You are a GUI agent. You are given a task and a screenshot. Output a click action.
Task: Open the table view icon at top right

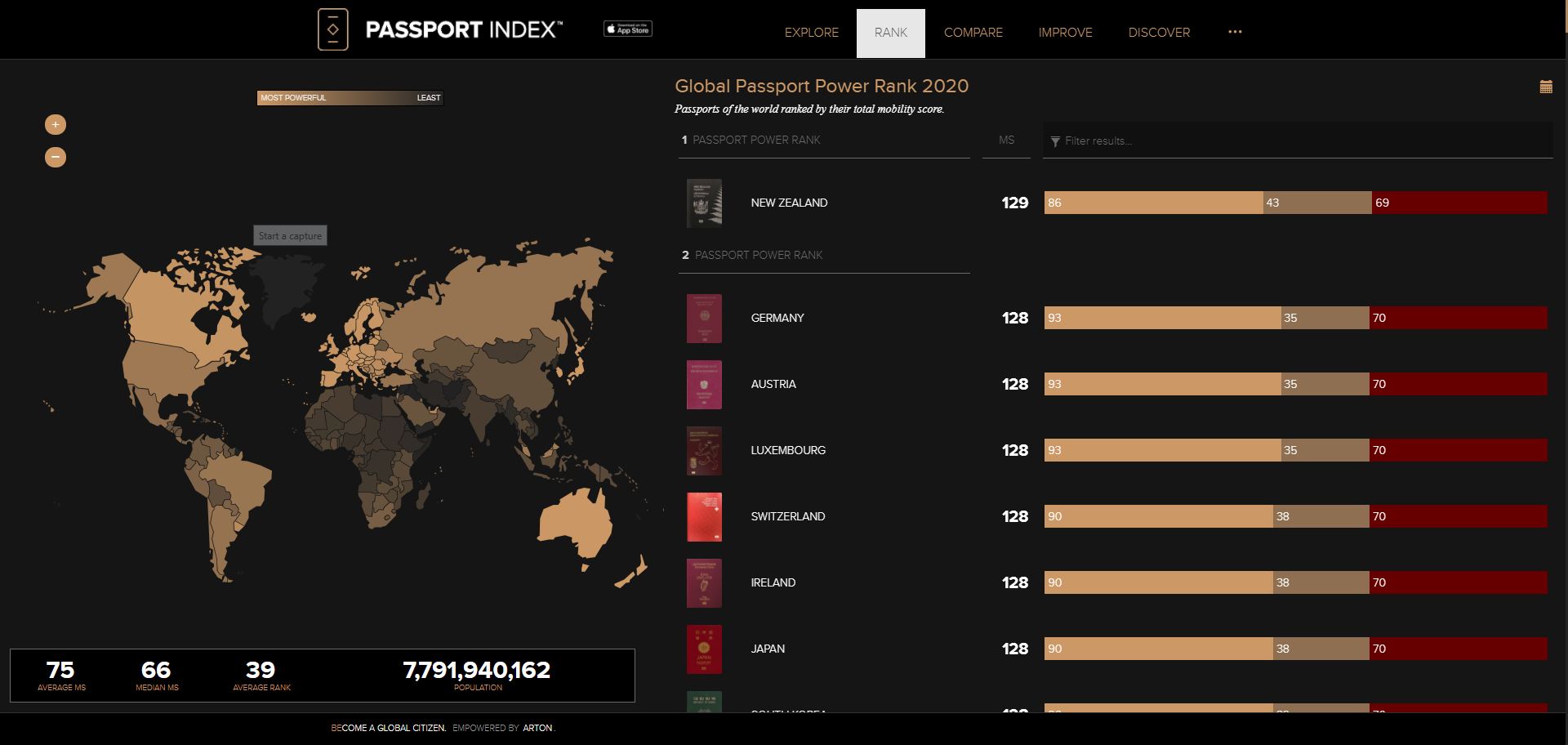pyautogui.click(x=1546, y=87)
